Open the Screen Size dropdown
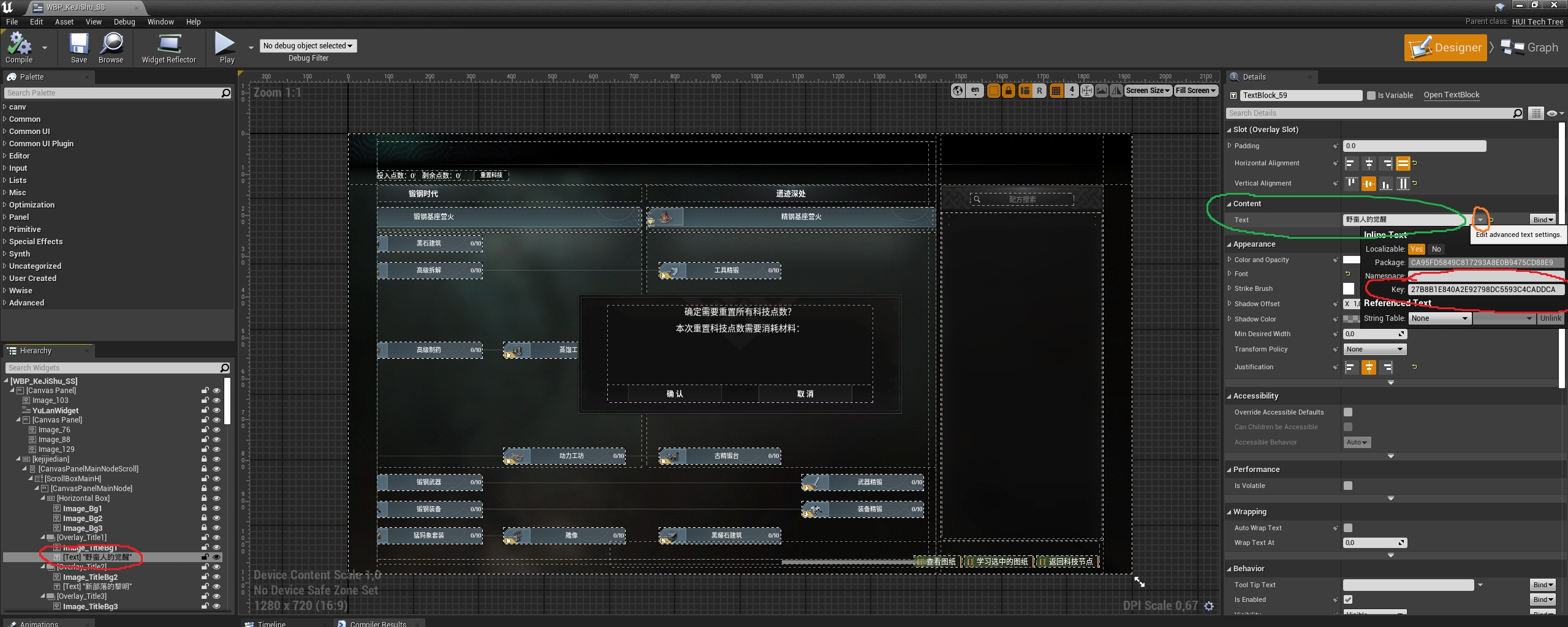 click(1148, 91)
